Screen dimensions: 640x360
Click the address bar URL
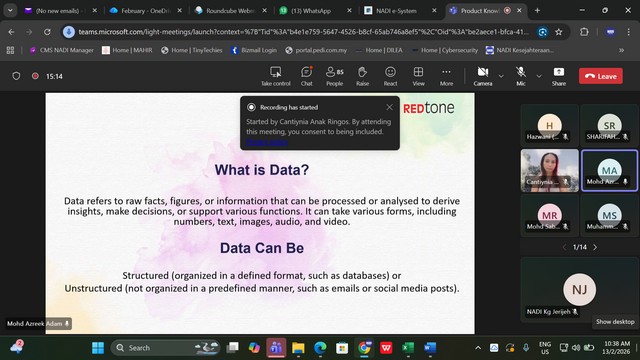click(x=303, y=32)
